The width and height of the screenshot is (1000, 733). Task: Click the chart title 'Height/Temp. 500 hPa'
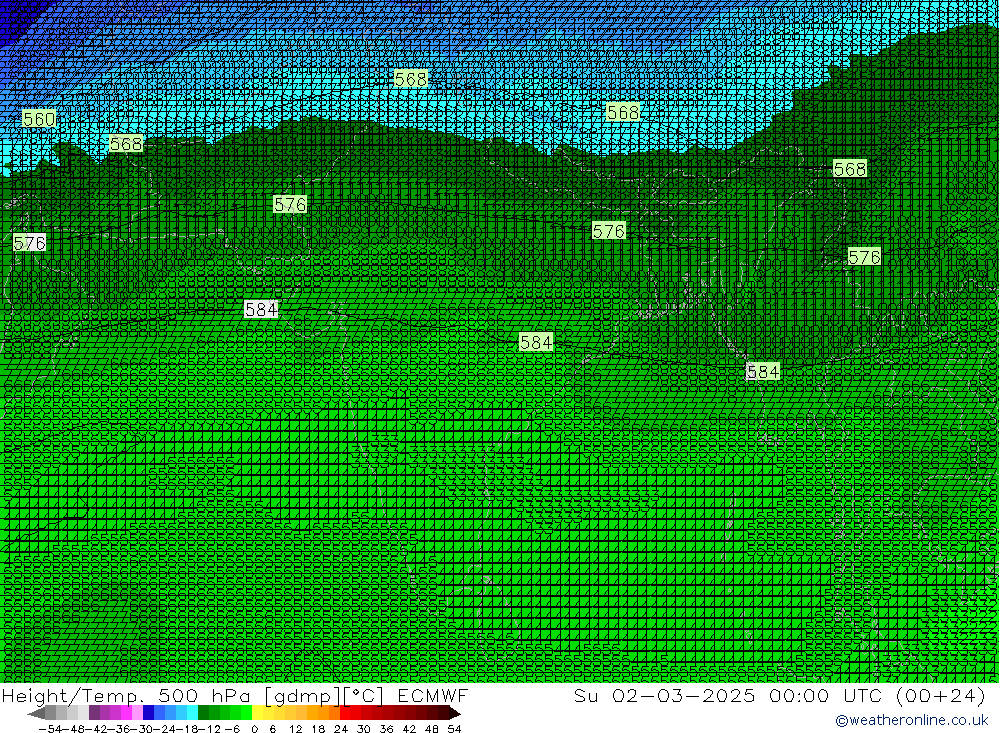coord(128,695)
